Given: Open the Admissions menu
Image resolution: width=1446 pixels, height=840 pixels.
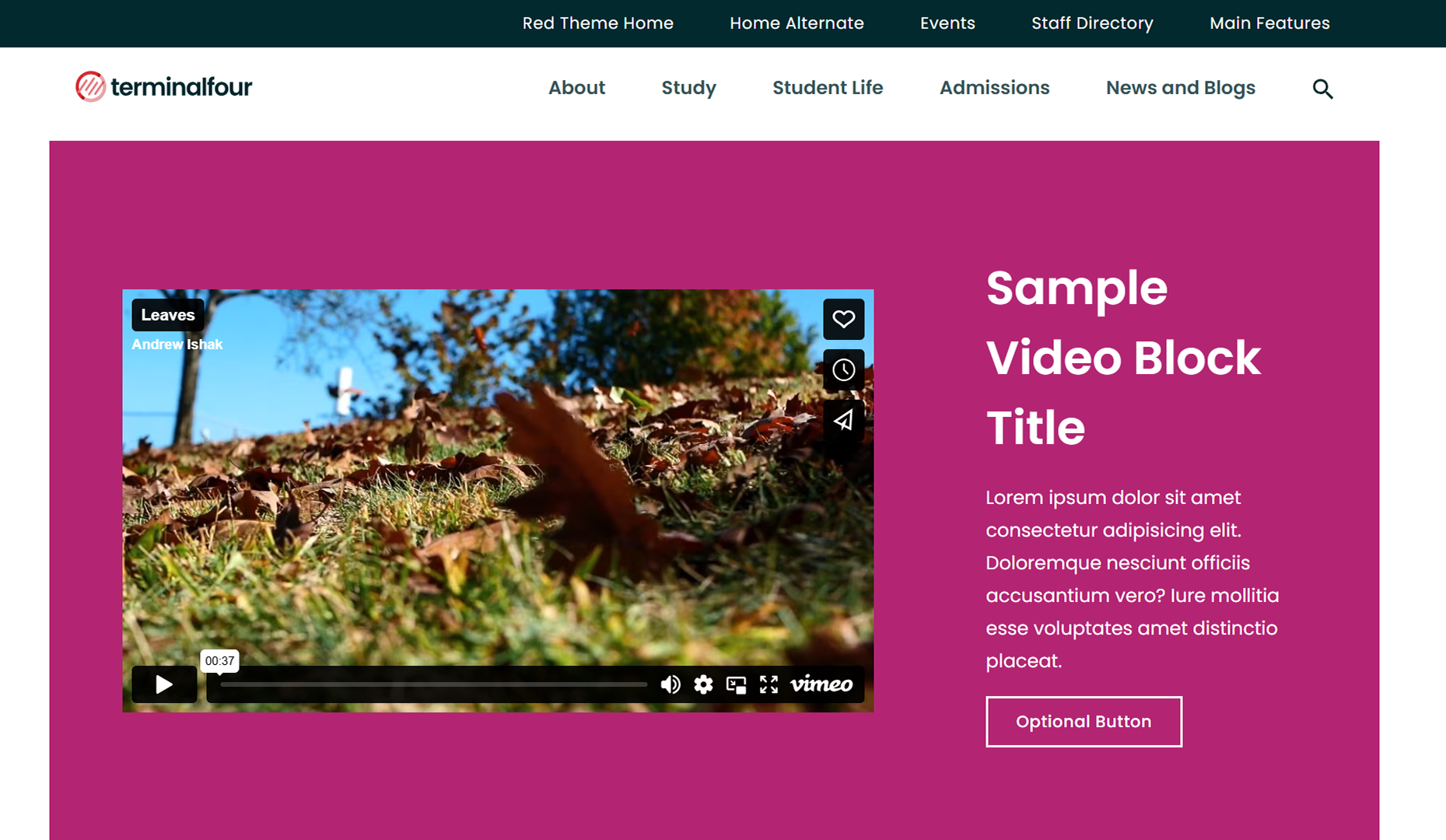Looking at the screenshot, I should (994, 88).
